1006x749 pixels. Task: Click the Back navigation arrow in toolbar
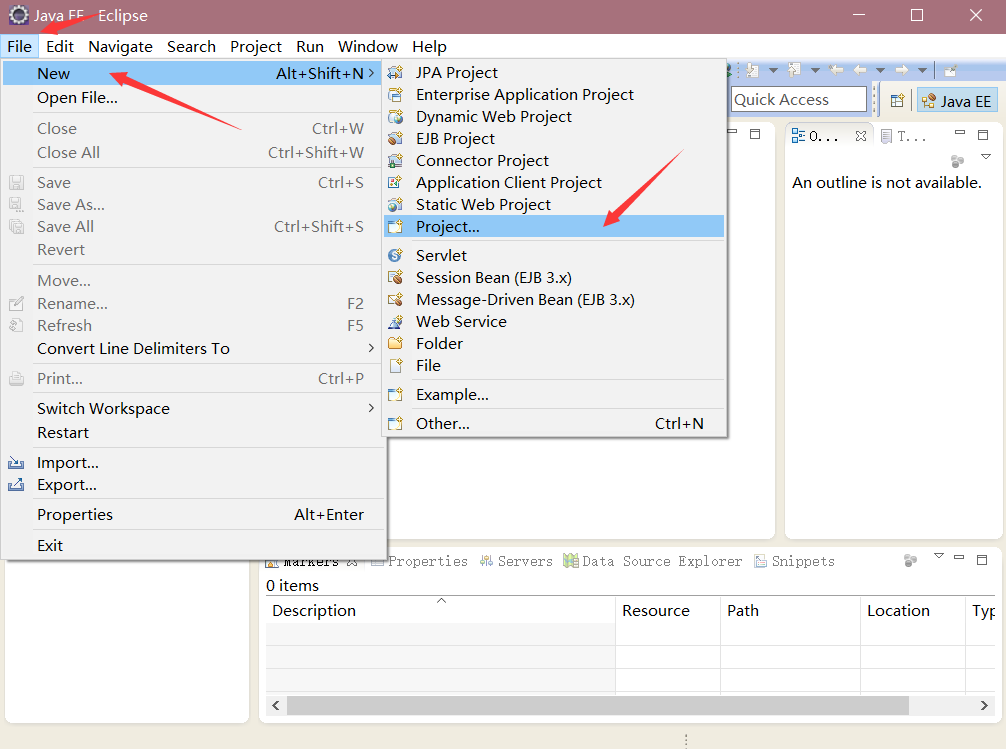[859, 70]
